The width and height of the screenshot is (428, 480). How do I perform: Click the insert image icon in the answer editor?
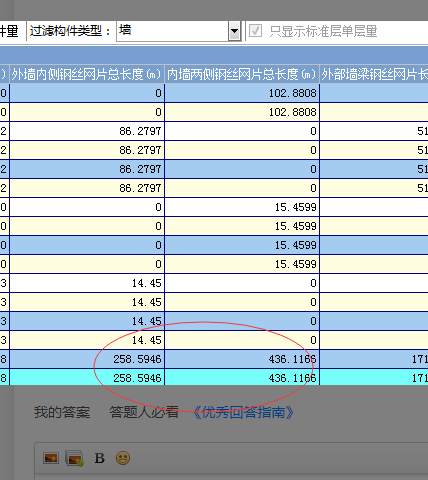click(51, 458)
